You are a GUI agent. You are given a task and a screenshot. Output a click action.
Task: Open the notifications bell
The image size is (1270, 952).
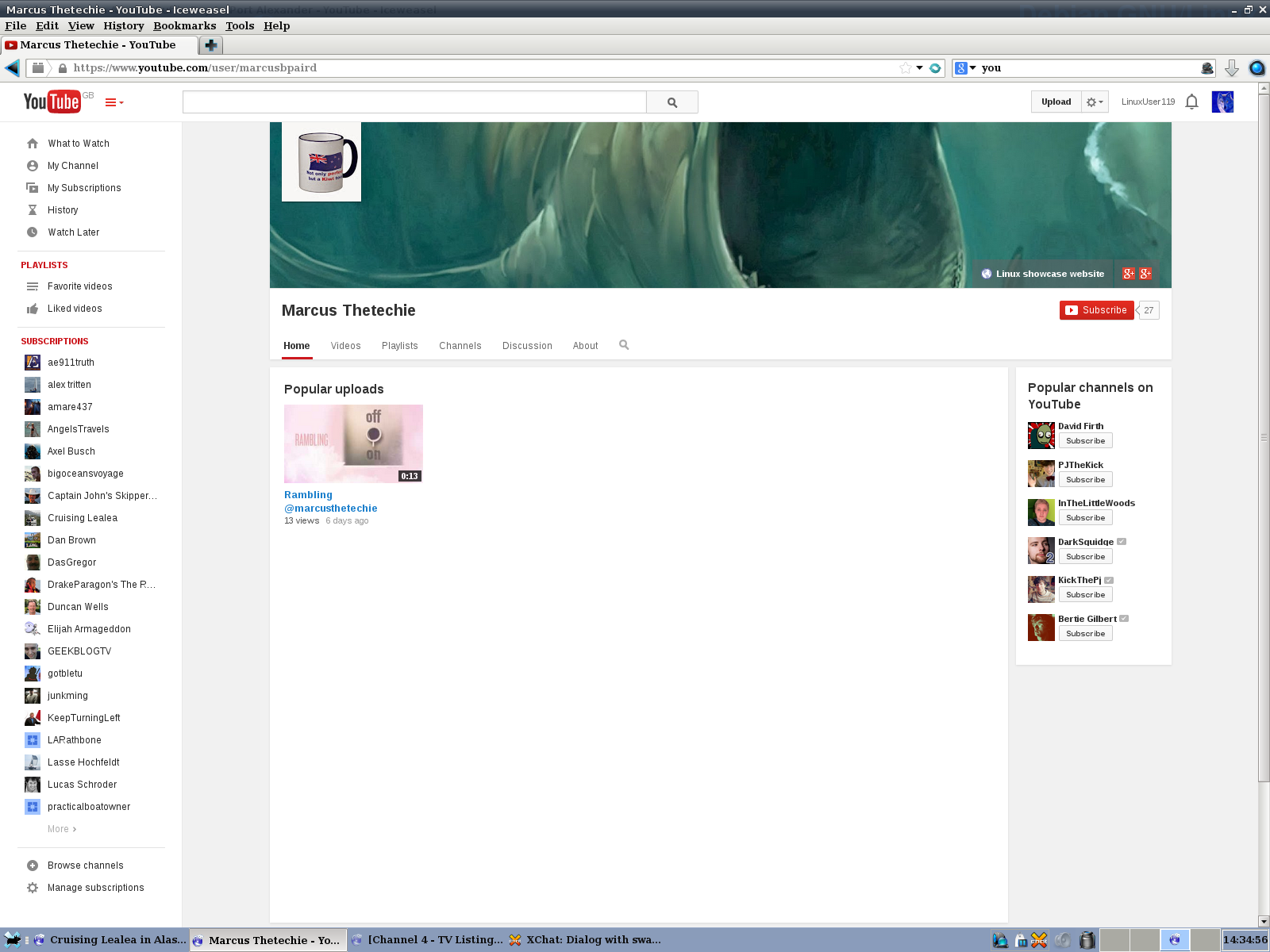(x=1191, y=102)
